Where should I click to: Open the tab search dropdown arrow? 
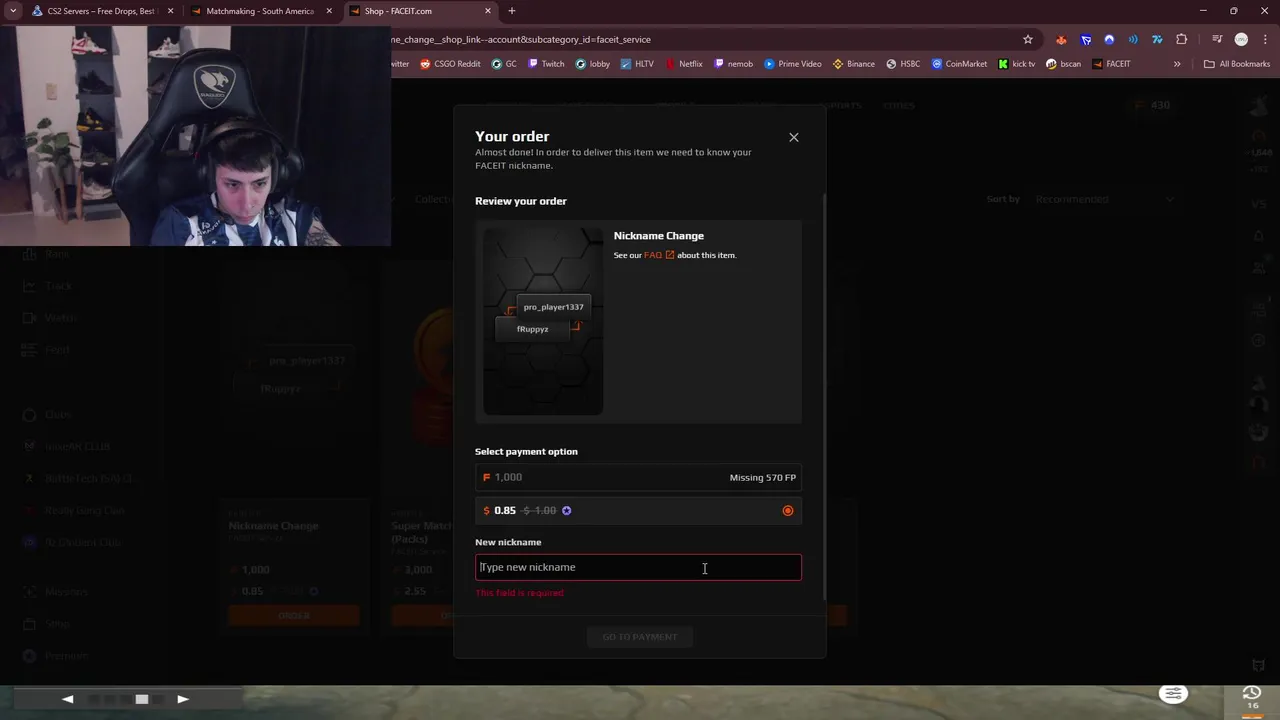pos(13,11)
